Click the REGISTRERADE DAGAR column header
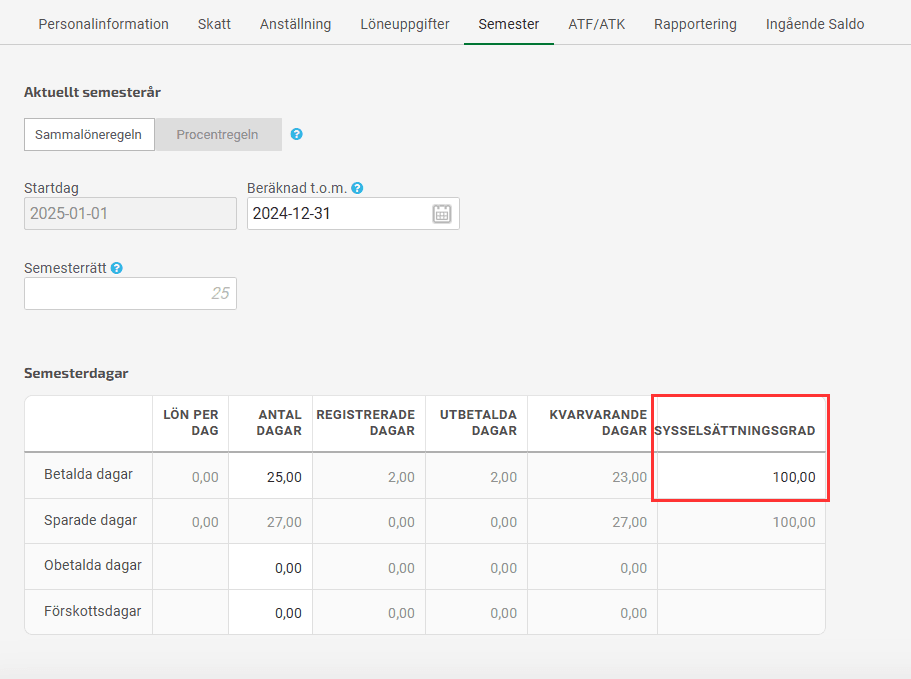The height and width of the screenshot is (679, 911). [365, 422]
